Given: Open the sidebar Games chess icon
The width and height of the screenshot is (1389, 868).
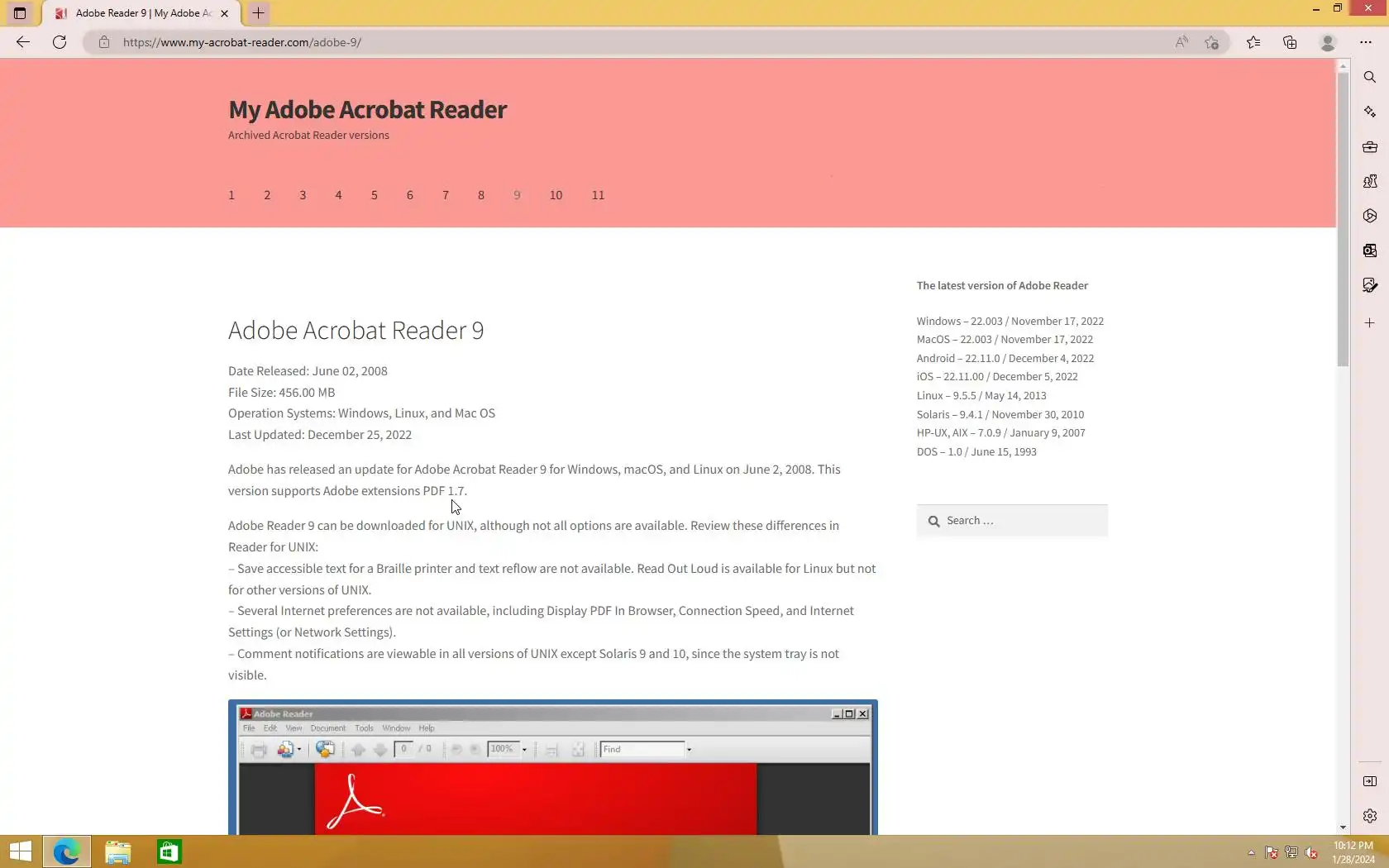Looking at the screenshot, I should [x=1370, y=181].
